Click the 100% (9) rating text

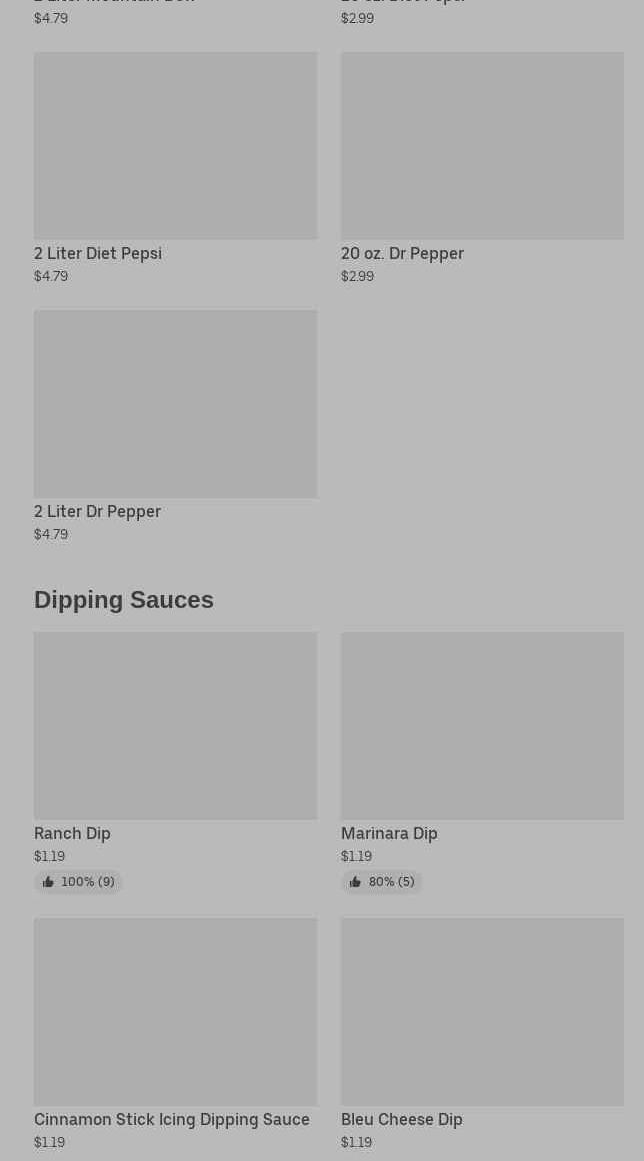click(x=88, y=882)
